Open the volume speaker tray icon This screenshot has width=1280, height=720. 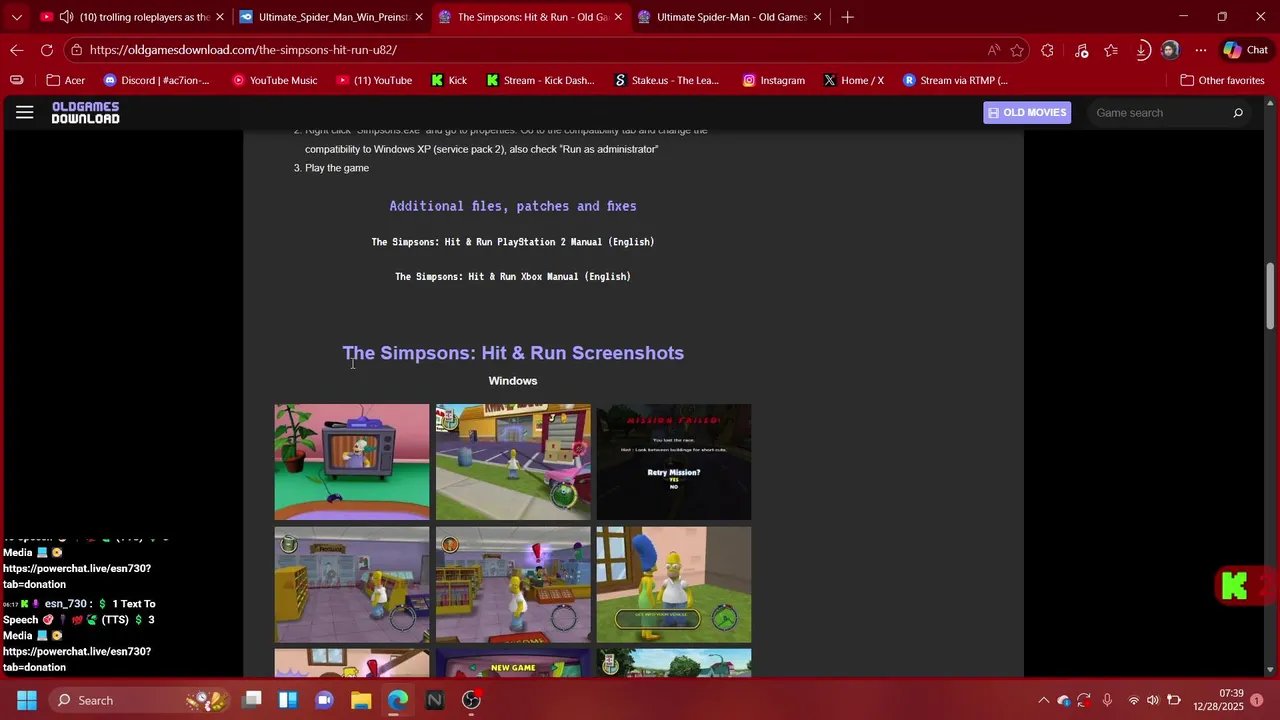(1153, 700)
